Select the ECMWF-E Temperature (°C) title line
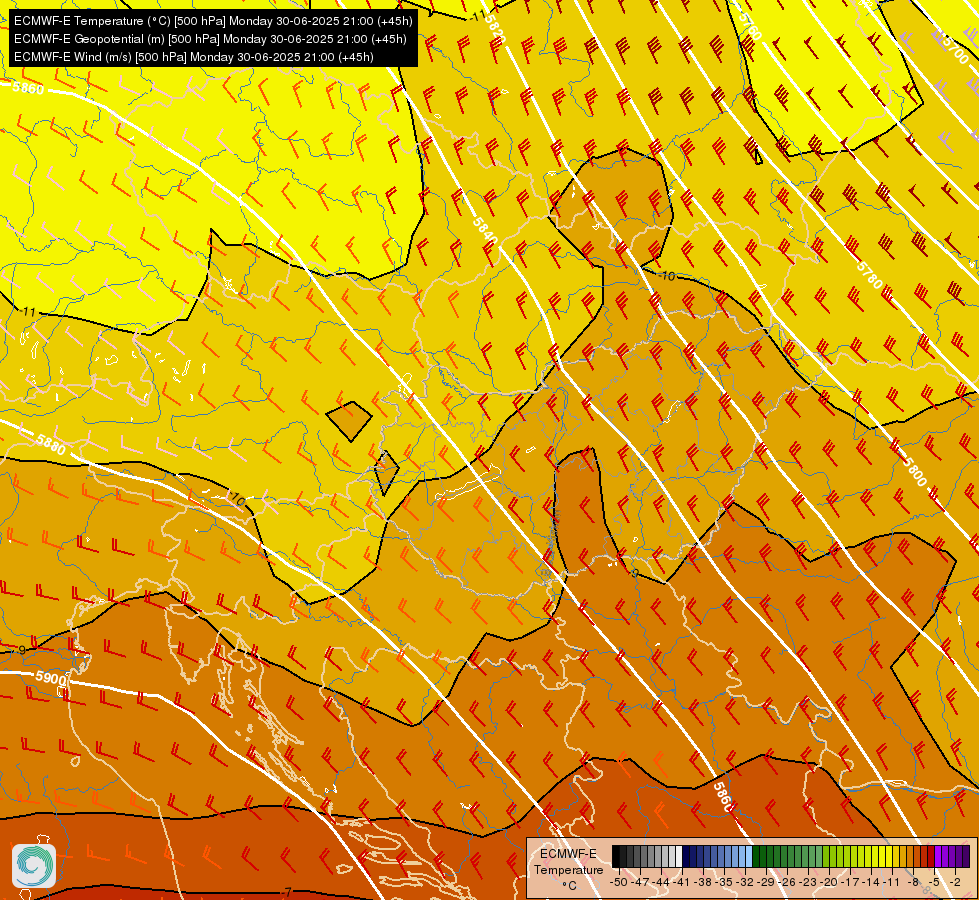This screenshot has width=979, height=900. (x=213, y=21)
